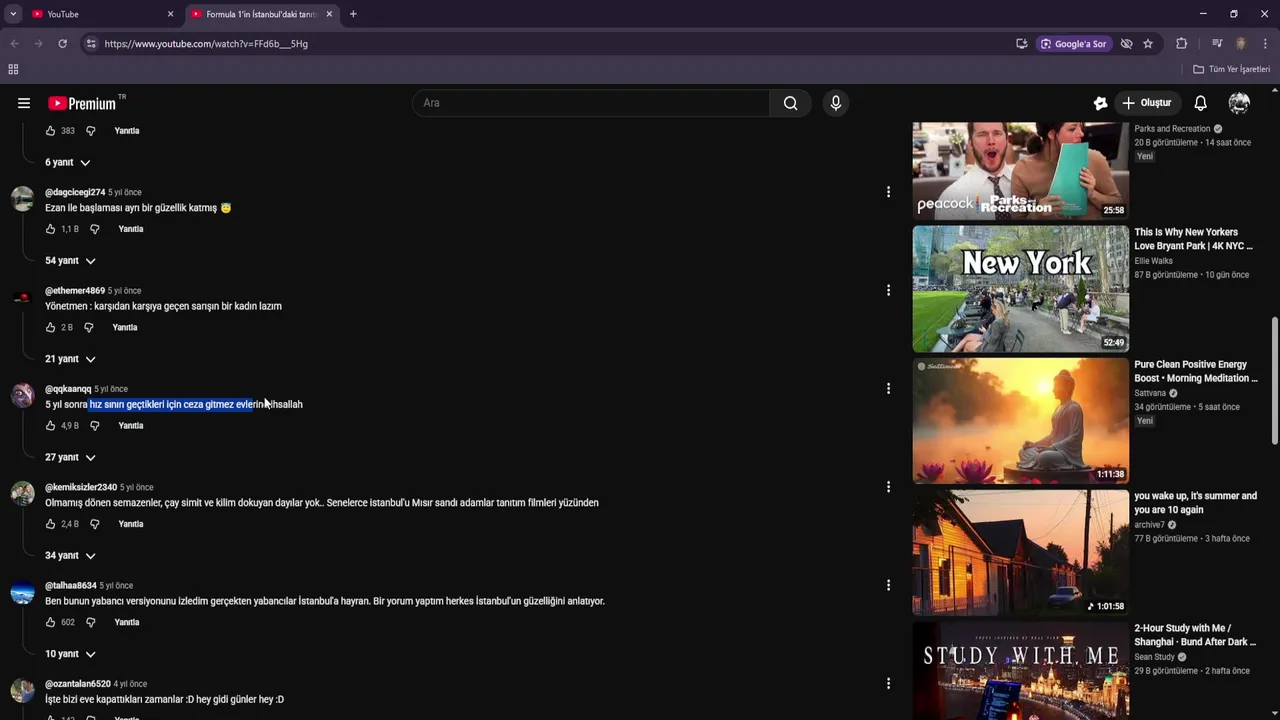Open more options for @dagcicegi274 comment
This screenshot has height=720, width=1280.
click(888, 192)
